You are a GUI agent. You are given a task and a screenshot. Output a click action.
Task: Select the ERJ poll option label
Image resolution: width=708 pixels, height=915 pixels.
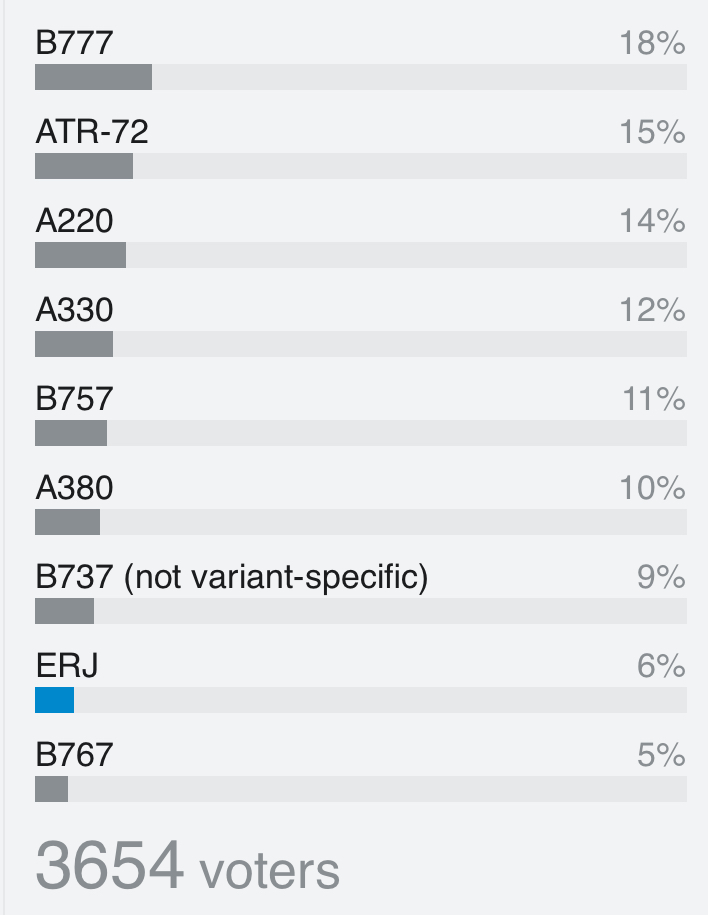[67, 666]
